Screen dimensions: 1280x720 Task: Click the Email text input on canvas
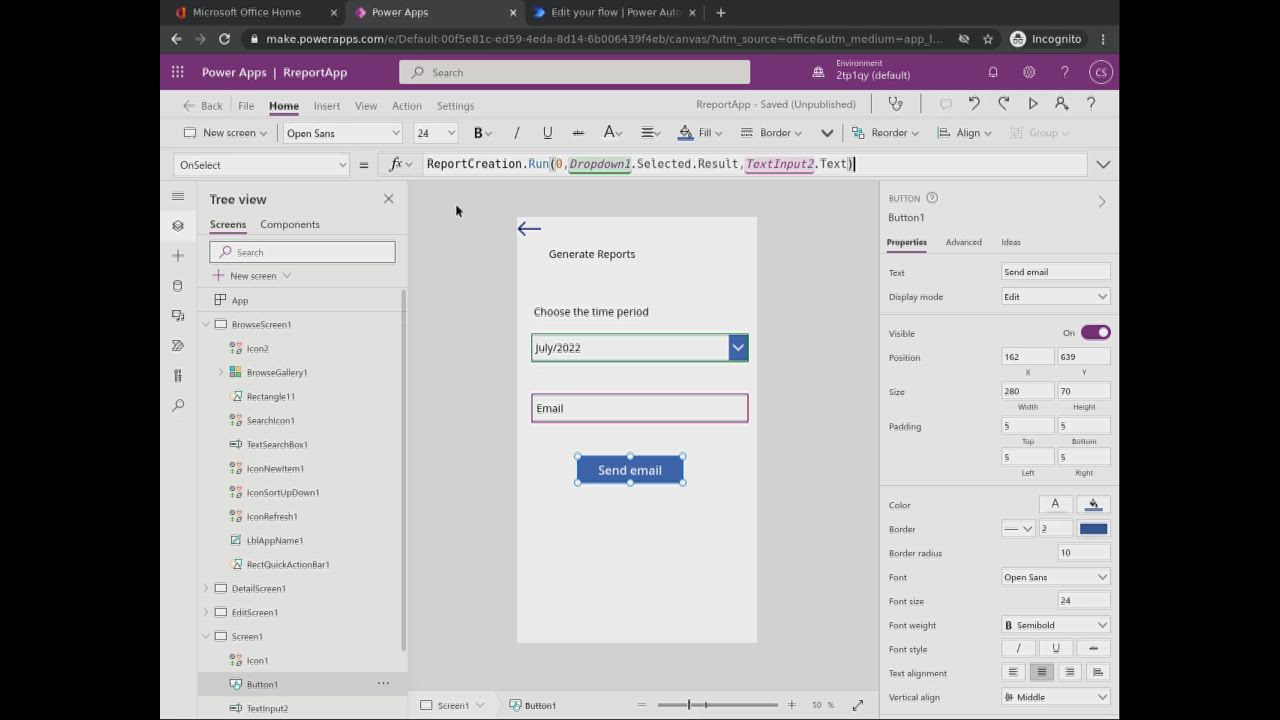tap(639, 408)
